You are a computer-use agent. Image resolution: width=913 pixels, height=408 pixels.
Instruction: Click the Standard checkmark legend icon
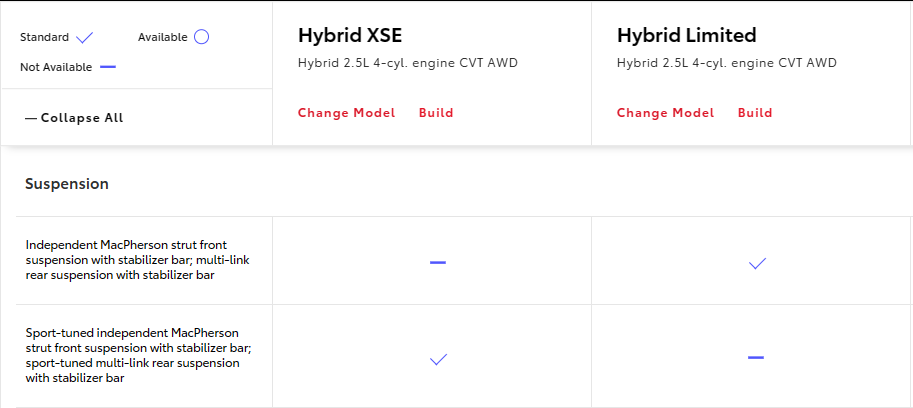85,38
